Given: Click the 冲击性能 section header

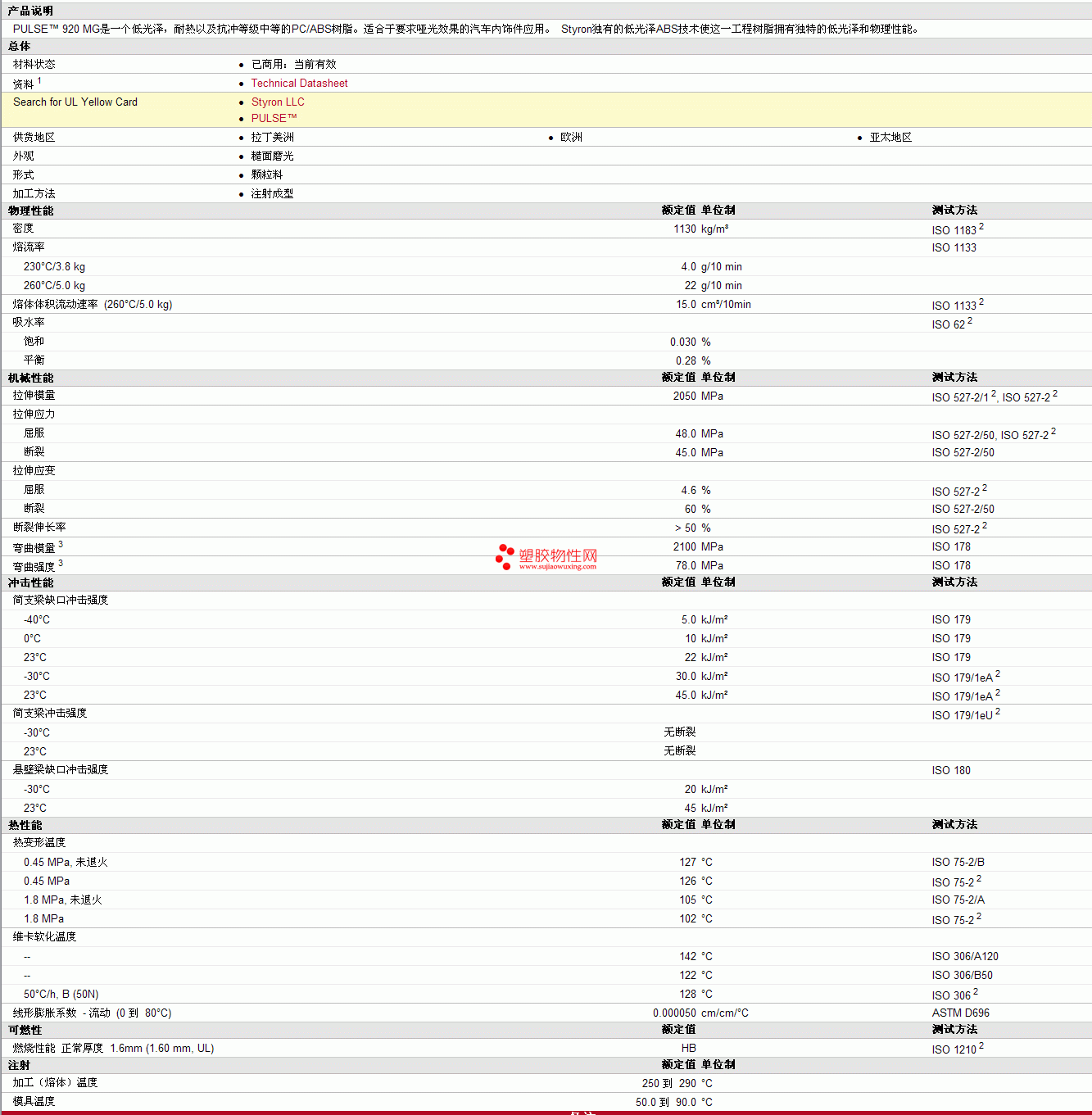Looking at the screenshot, I should [x=30, y=582].
